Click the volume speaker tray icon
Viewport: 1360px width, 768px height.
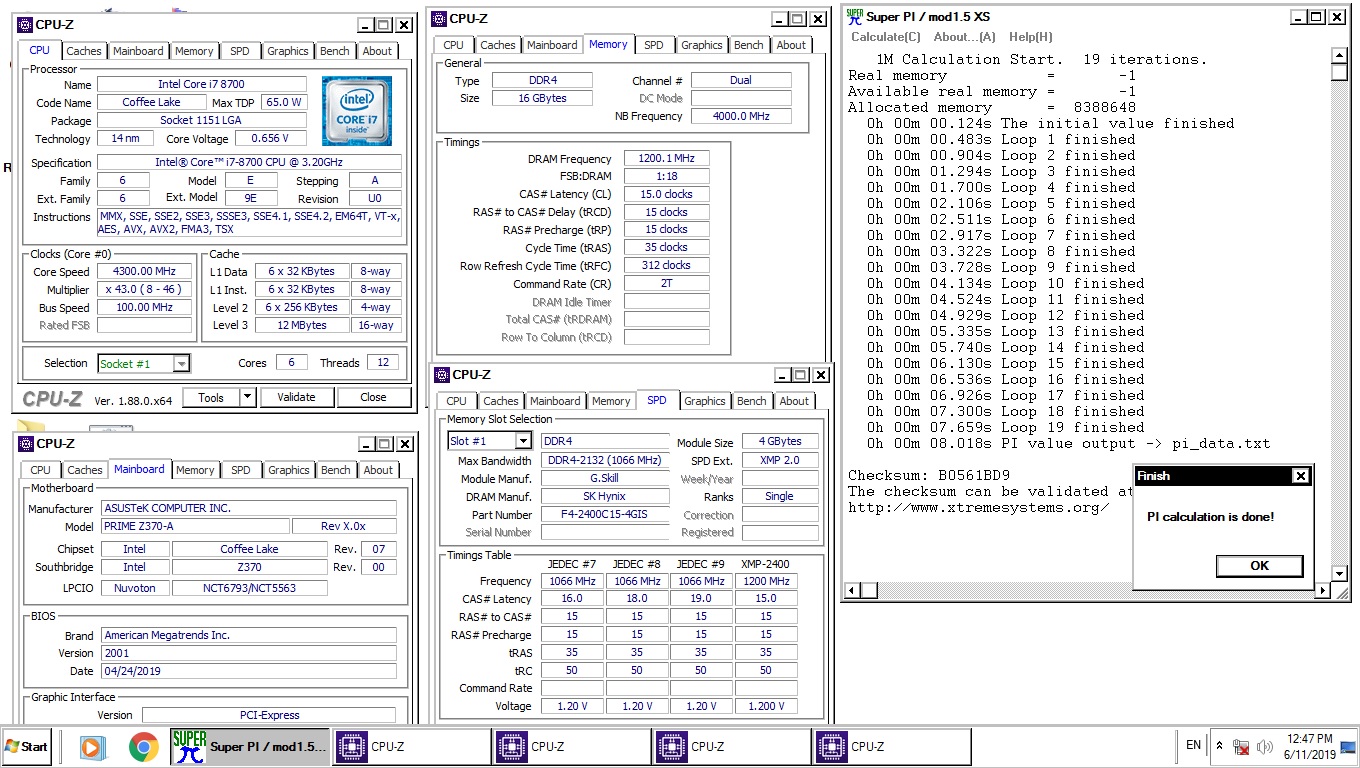[1265, 746]
